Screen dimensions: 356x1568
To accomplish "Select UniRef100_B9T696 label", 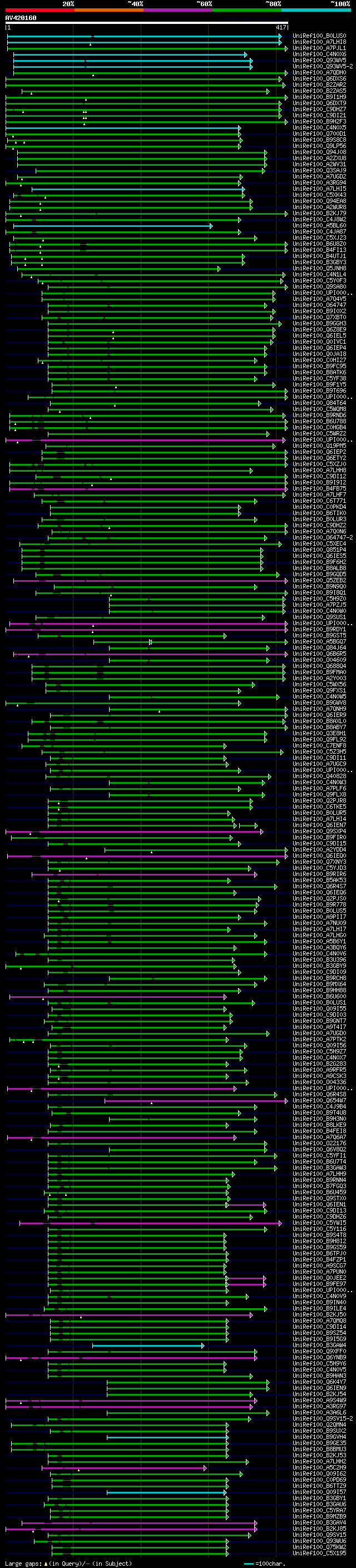I will 319,392.
